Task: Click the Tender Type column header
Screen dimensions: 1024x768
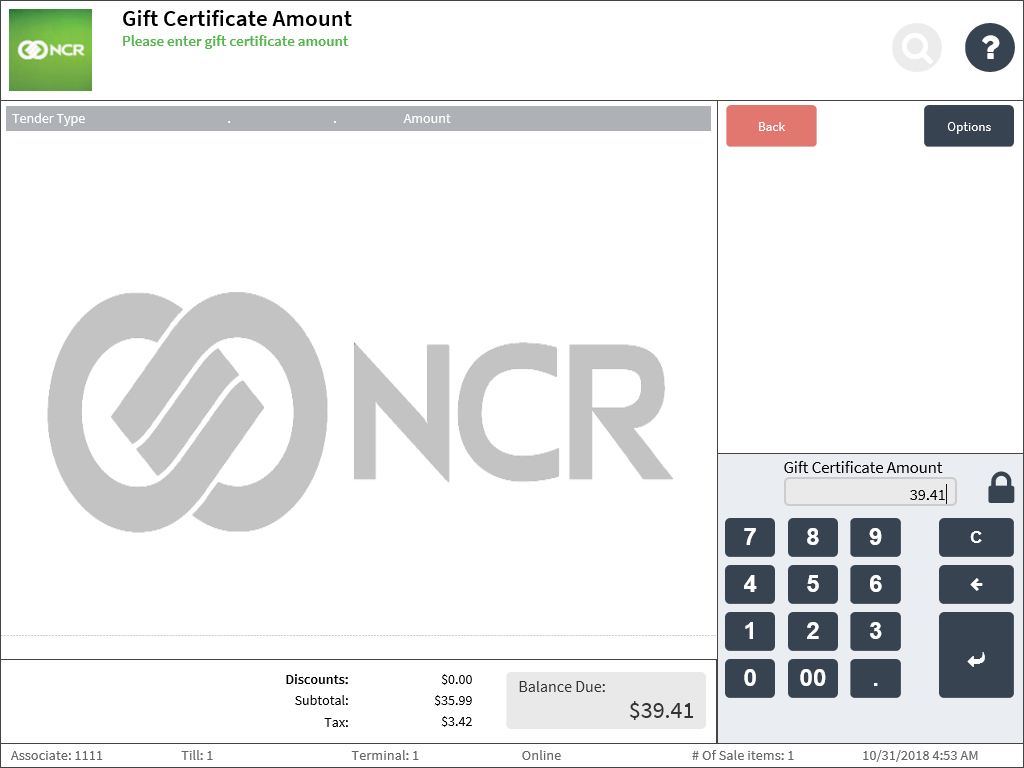Action: pos(49,119)
